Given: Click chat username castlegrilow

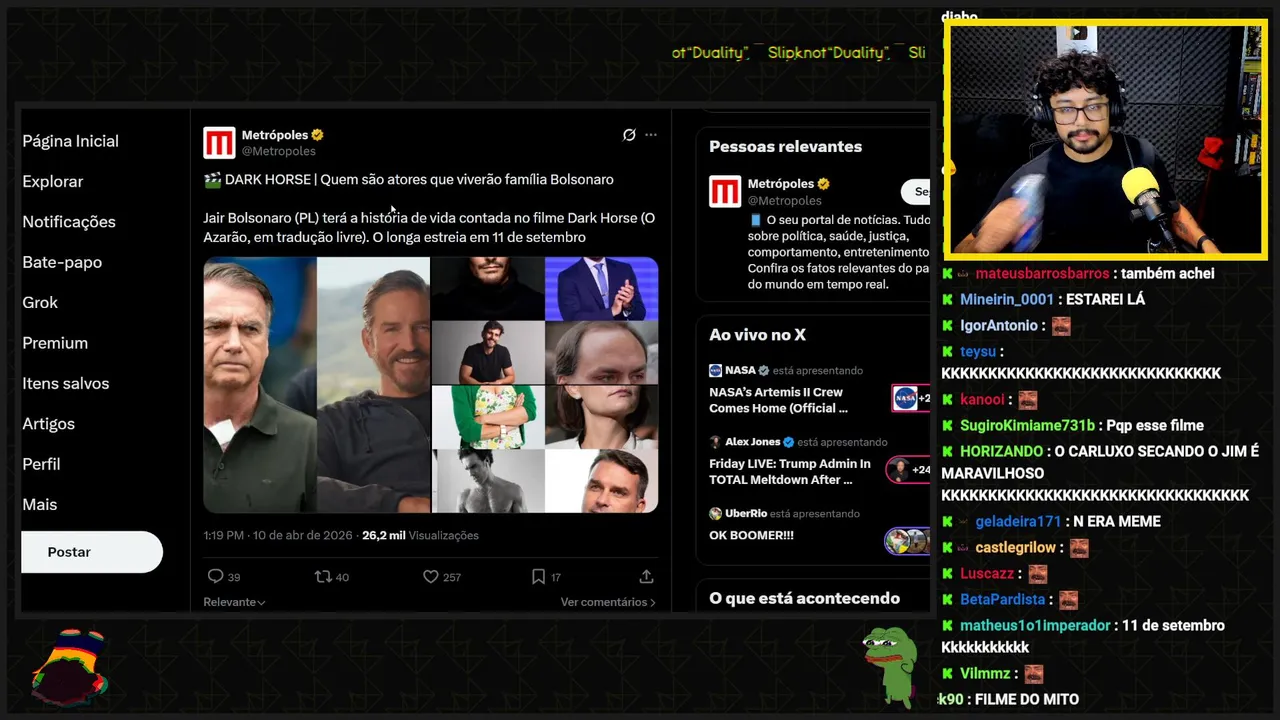Looking at the screenshot, I should click(1016, 547).
